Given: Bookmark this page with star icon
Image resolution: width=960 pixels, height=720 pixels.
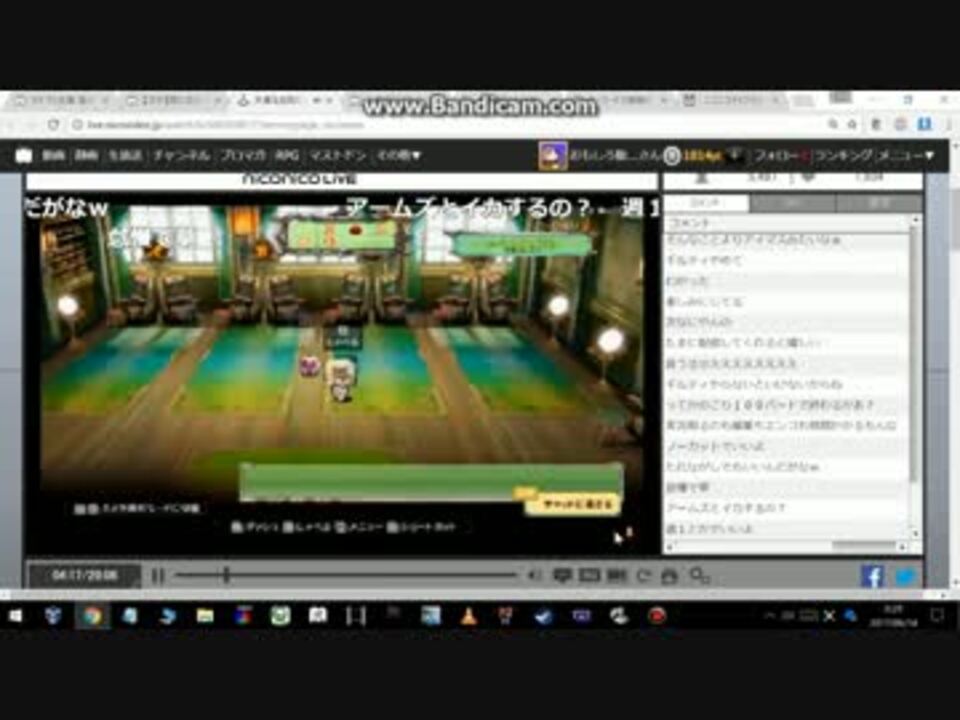Looking at the screenshot, I should (852, 124).
